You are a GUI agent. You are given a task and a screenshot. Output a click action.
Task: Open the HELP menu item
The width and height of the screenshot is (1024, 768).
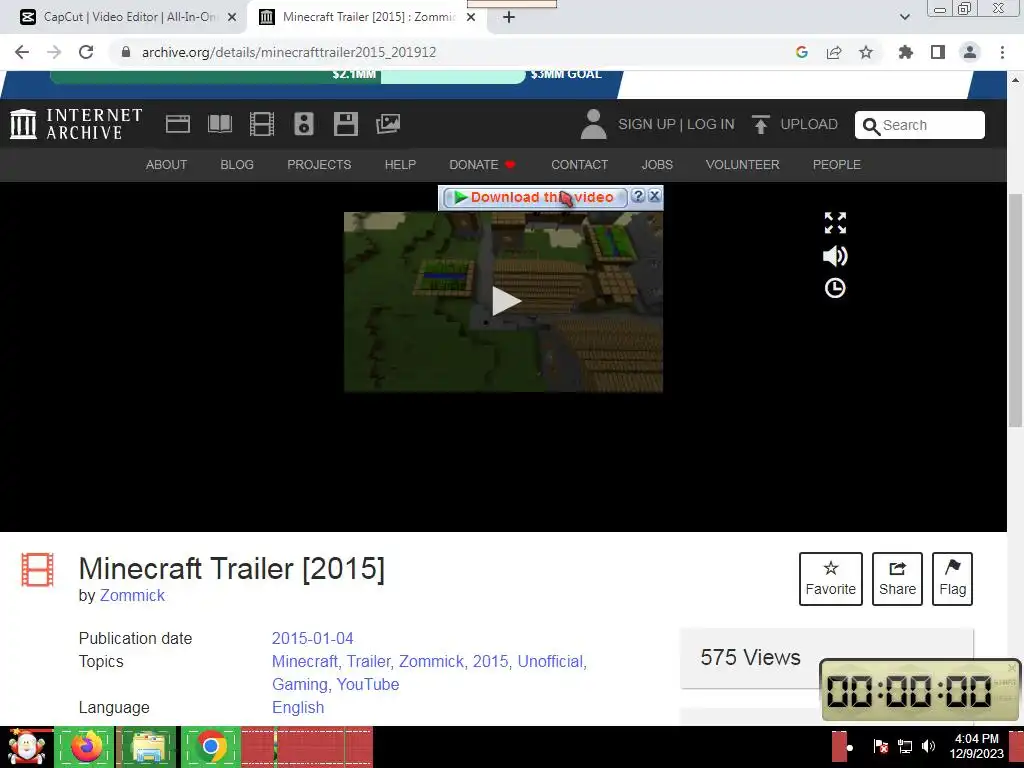400,165
